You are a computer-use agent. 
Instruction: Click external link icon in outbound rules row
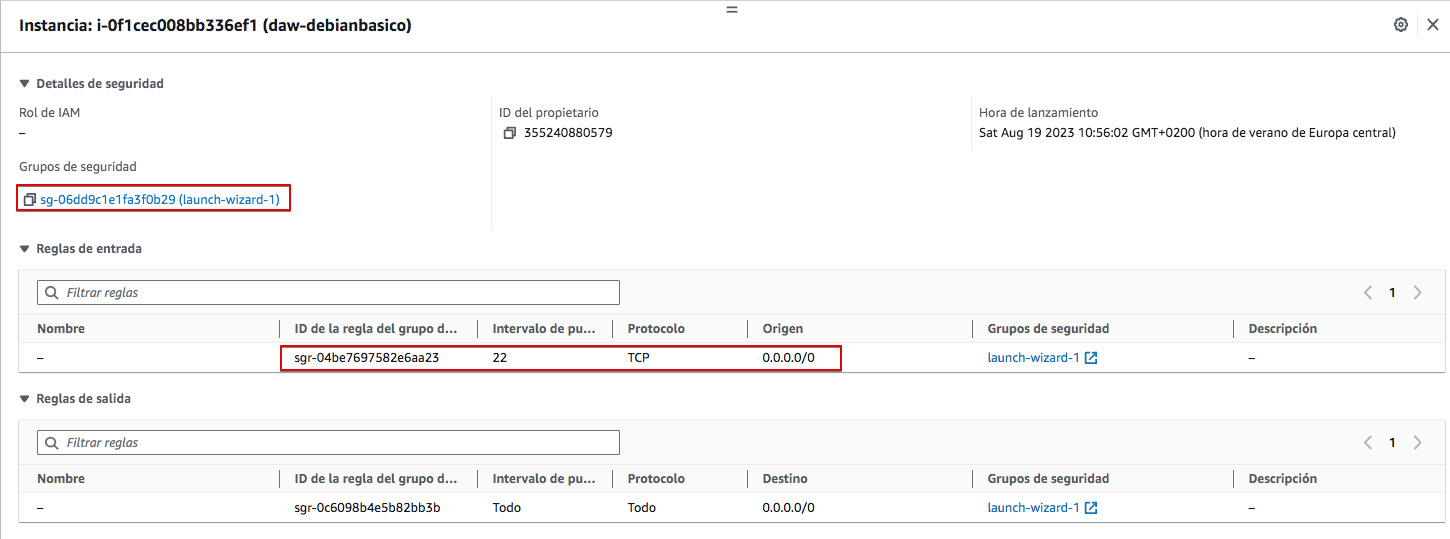pos(1091,508)
